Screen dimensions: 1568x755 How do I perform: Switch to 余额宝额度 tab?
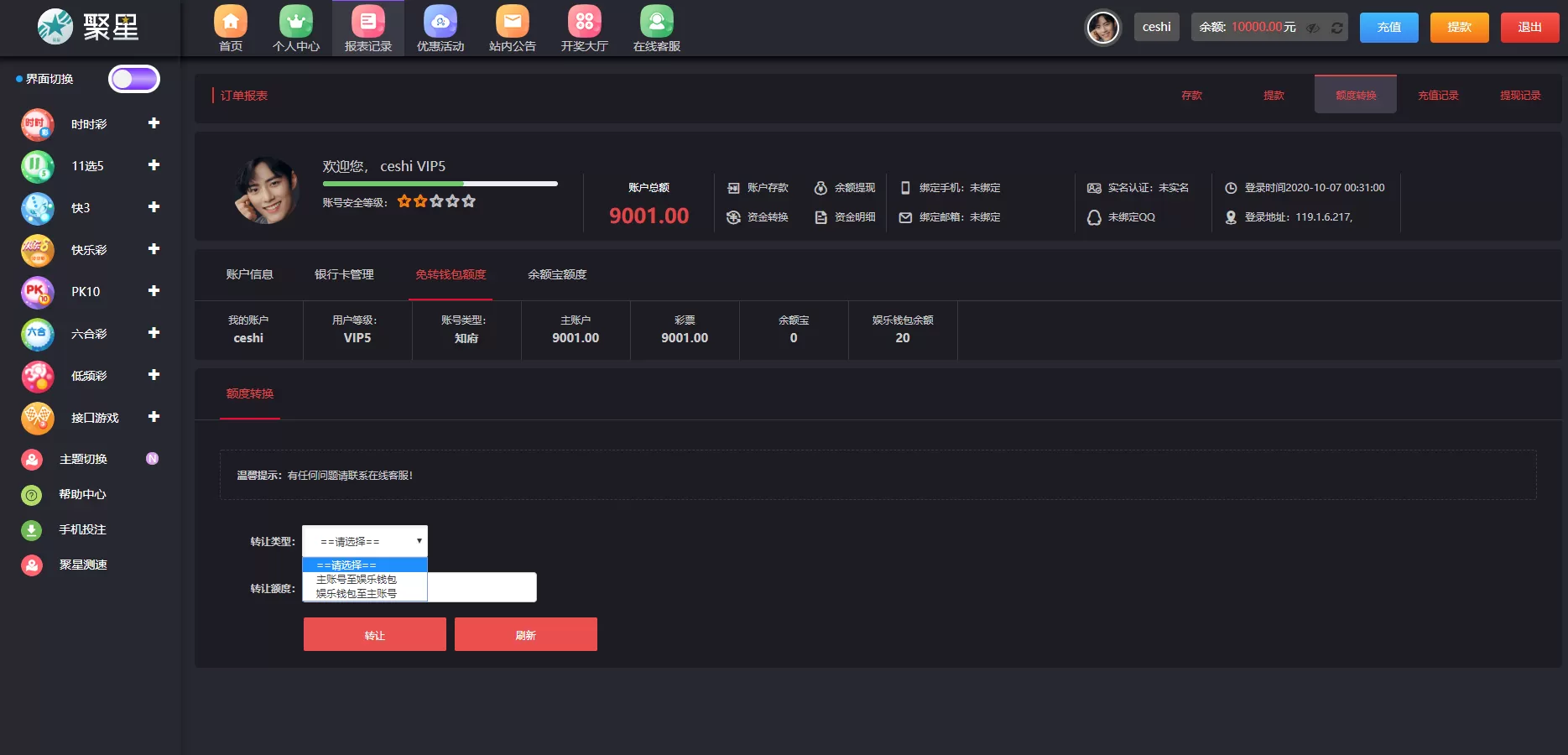(557, 274)
